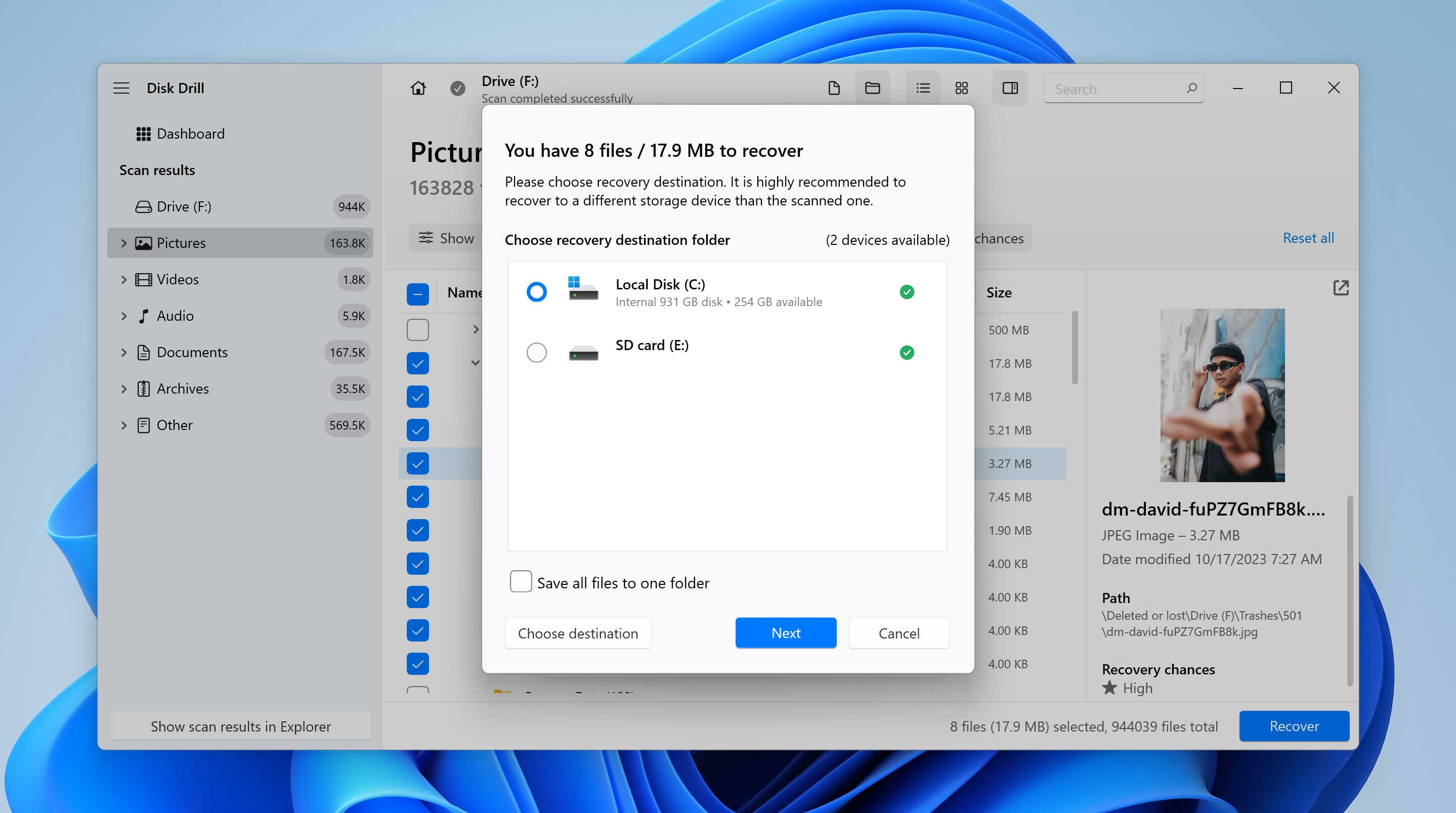The height and width of the screenshot is (813, 1456).
Task: Click the Videos film icon
Action: [143, 280]
